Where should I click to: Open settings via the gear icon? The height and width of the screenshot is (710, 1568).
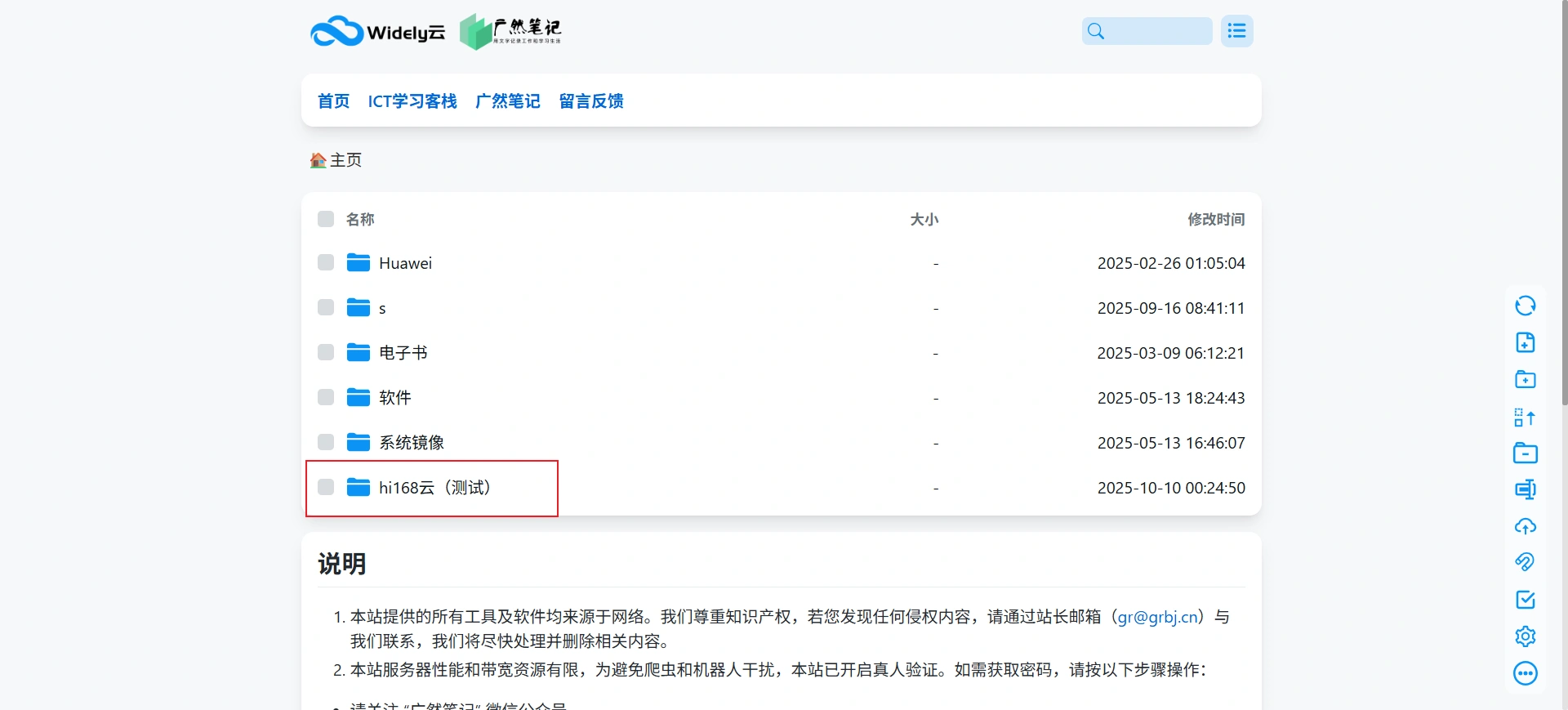(1525, 636)
